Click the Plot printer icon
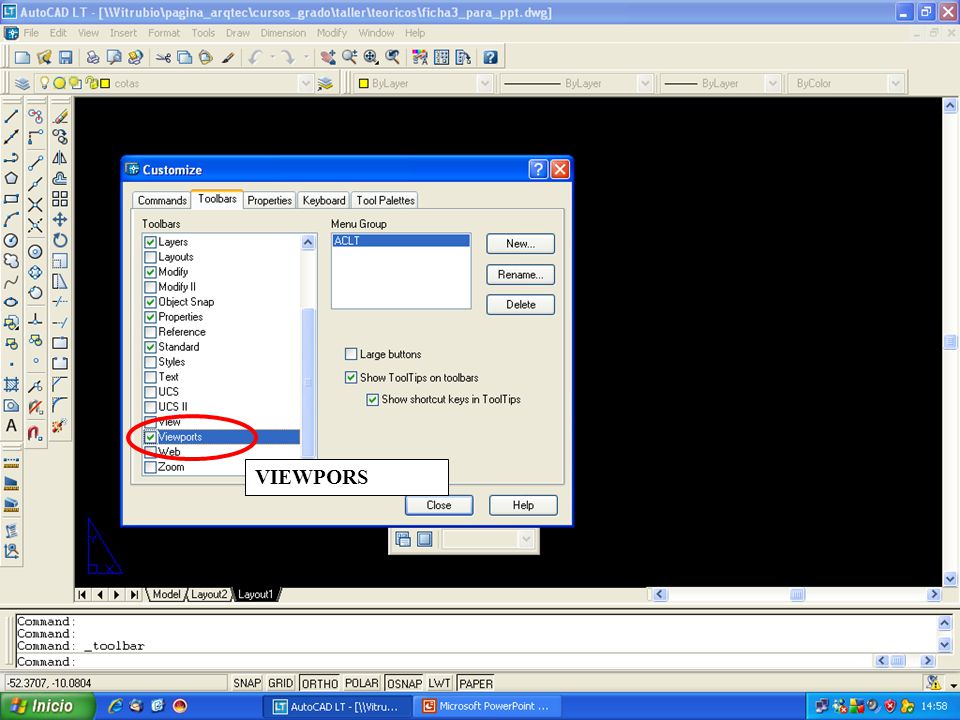960x720 pixels. pos(92,58)
